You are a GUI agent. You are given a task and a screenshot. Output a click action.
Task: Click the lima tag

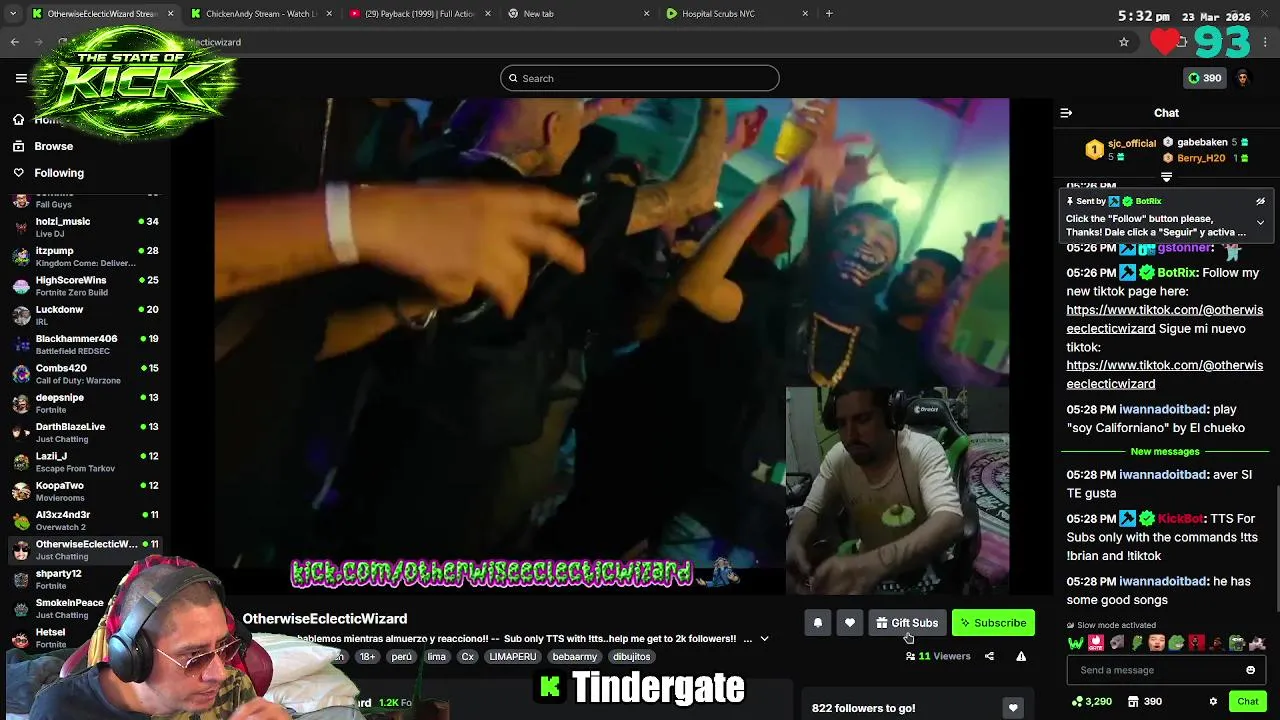click(x=436, y=657)
